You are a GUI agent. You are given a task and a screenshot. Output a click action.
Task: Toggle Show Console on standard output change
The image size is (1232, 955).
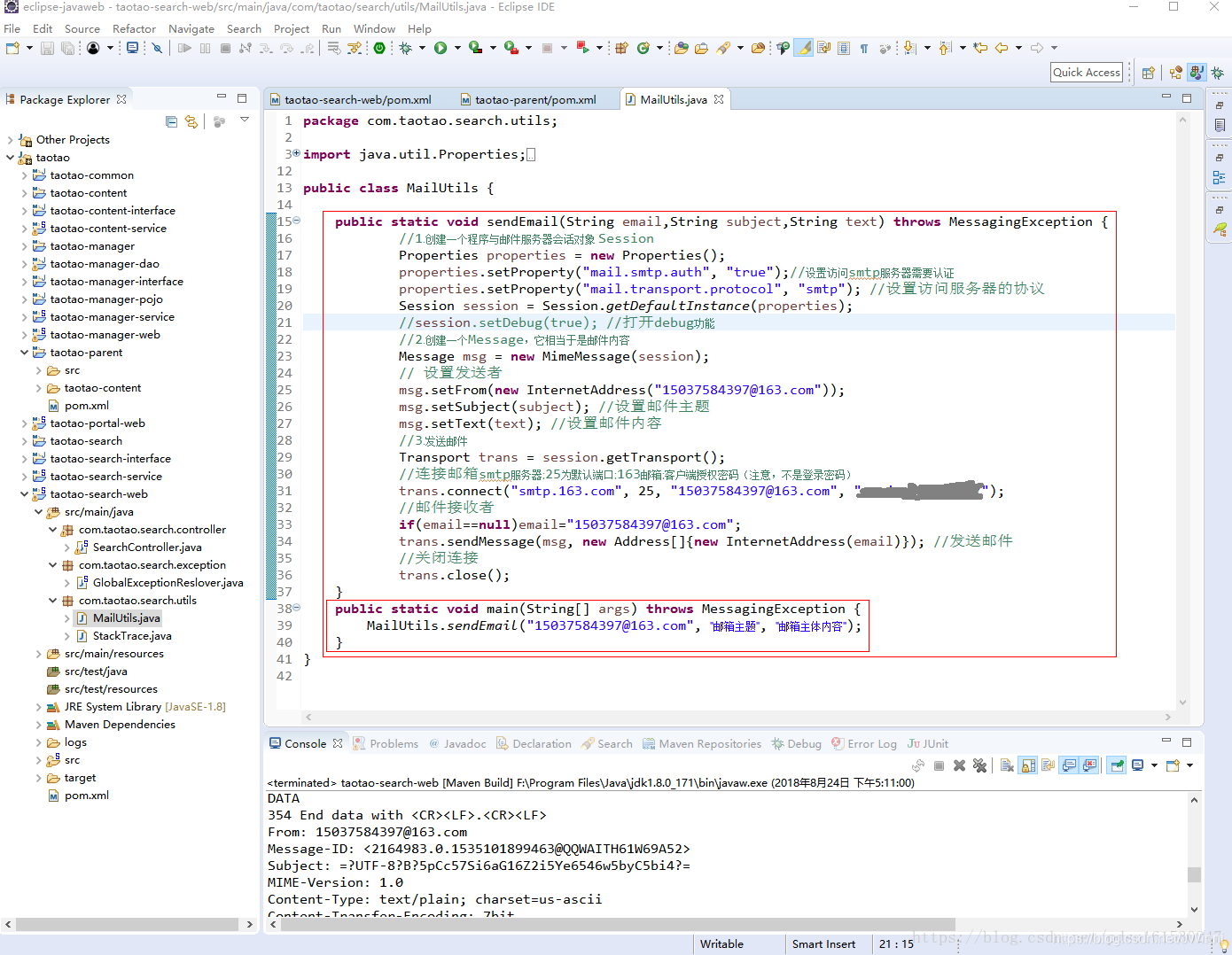click(1068, 765)
